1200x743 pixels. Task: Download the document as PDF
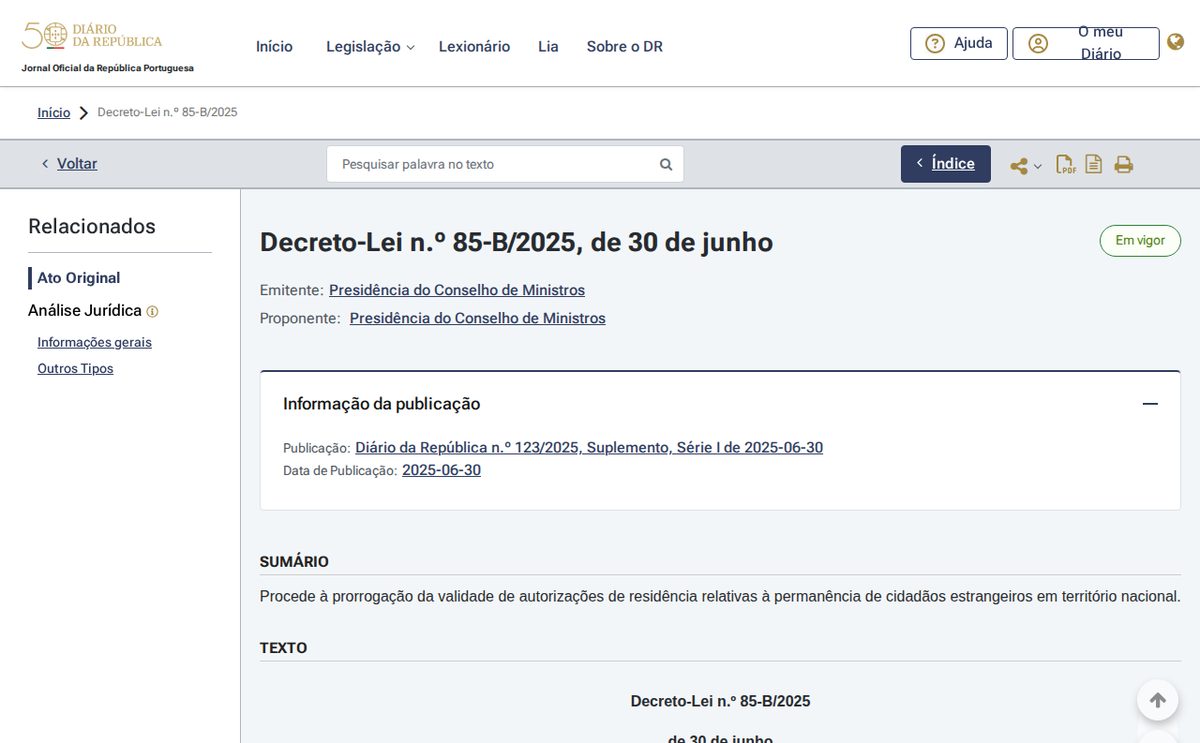(1066, 165)
